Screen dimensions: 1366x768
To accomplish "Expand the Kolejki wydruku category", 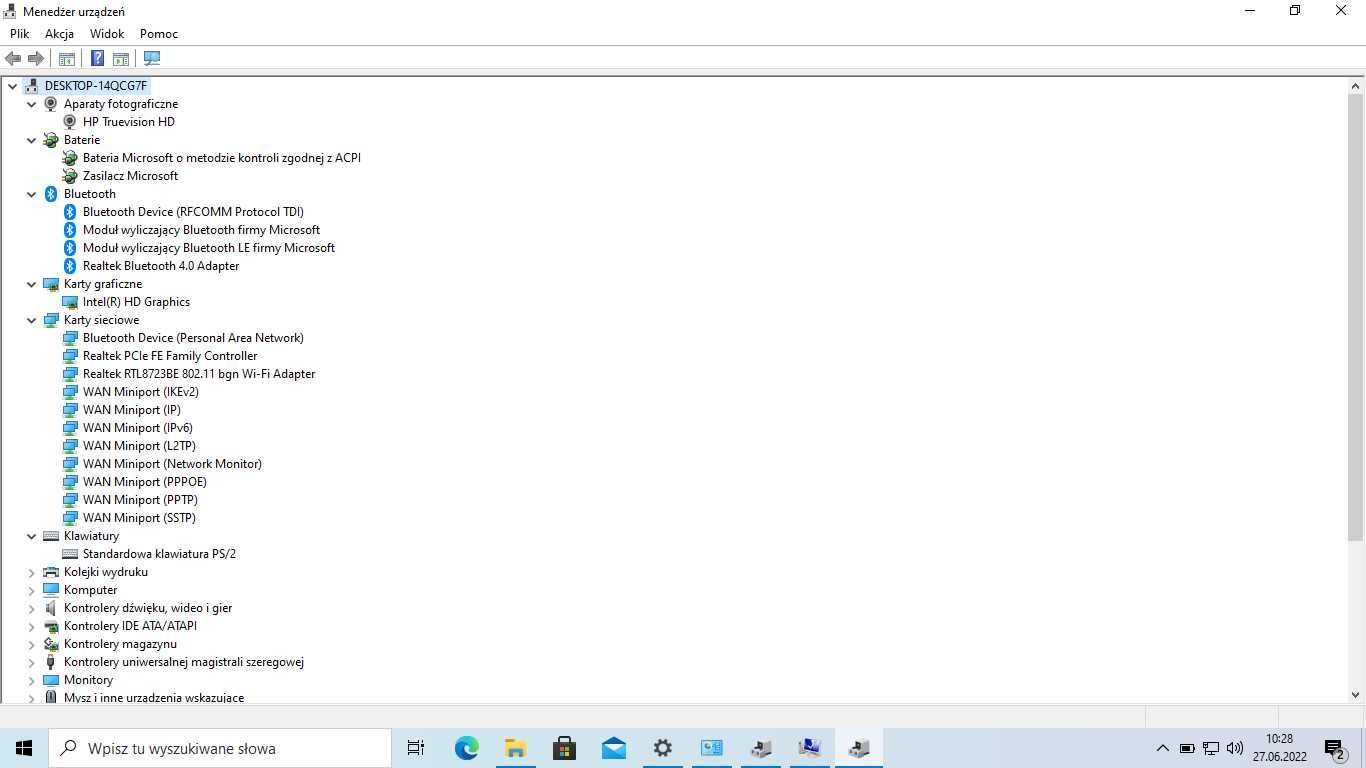I will pos(32,573).
